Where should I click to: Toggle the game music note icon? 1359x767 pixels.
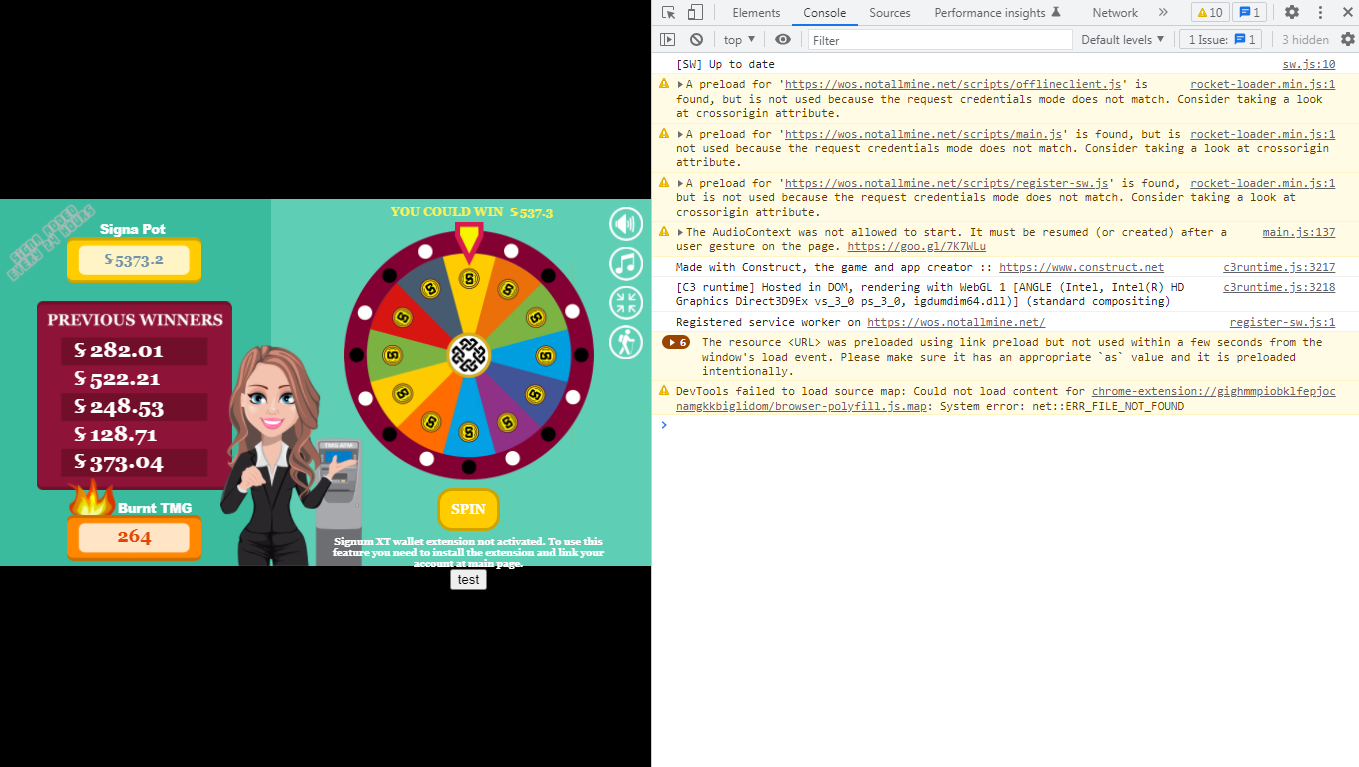(625, 263)
